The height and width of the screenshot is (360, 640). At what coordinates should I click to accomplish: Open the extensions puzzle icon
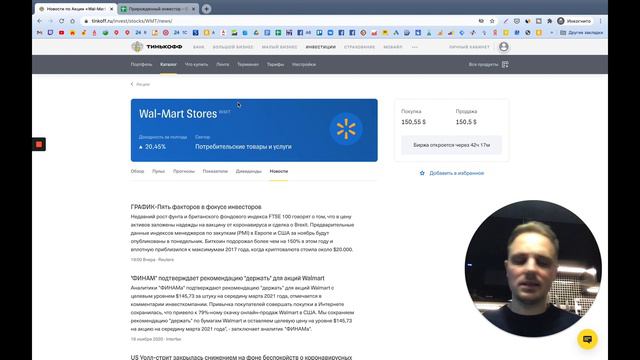[550, 21]
